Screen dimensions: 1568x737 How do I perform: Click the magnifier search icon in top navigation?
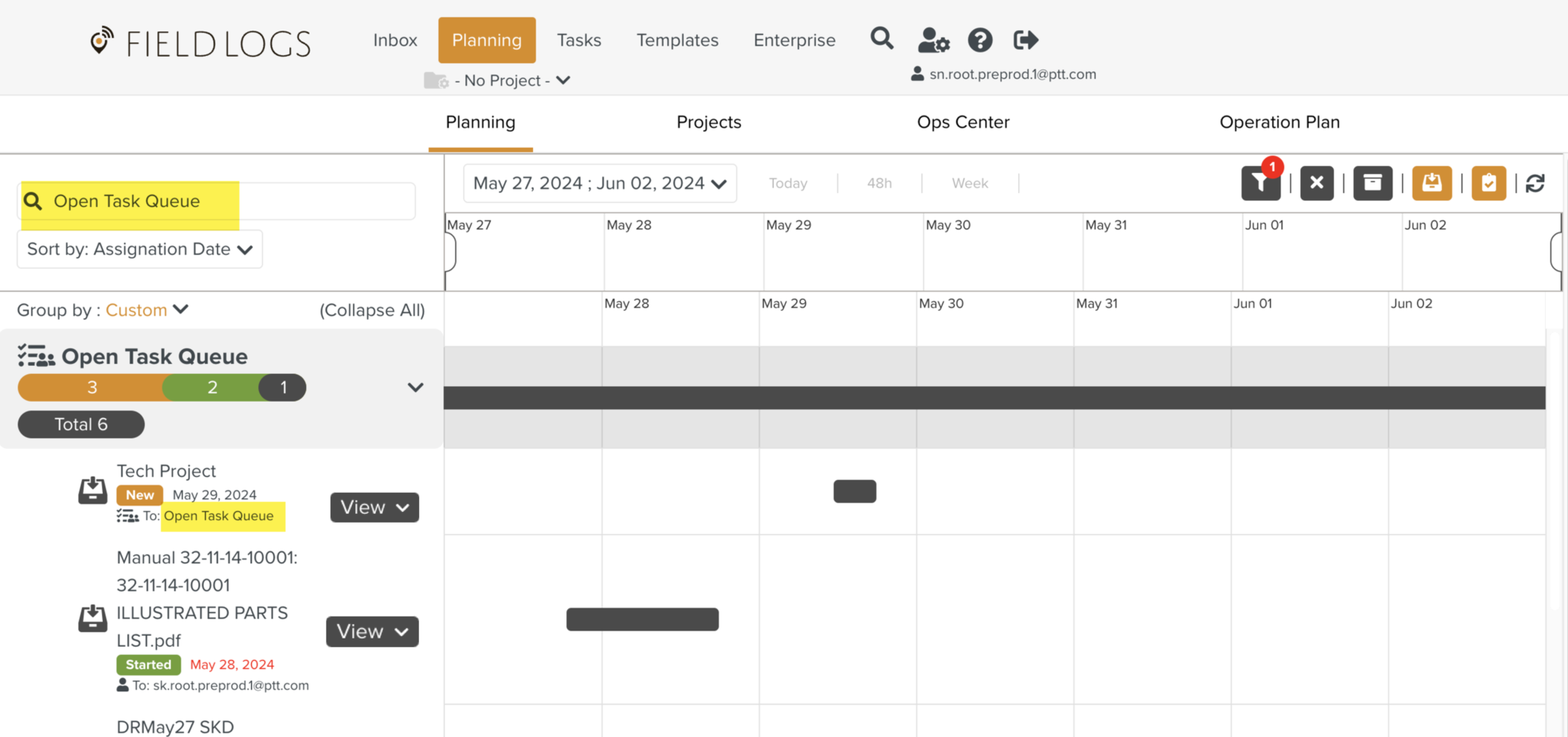tap(881, 39)
